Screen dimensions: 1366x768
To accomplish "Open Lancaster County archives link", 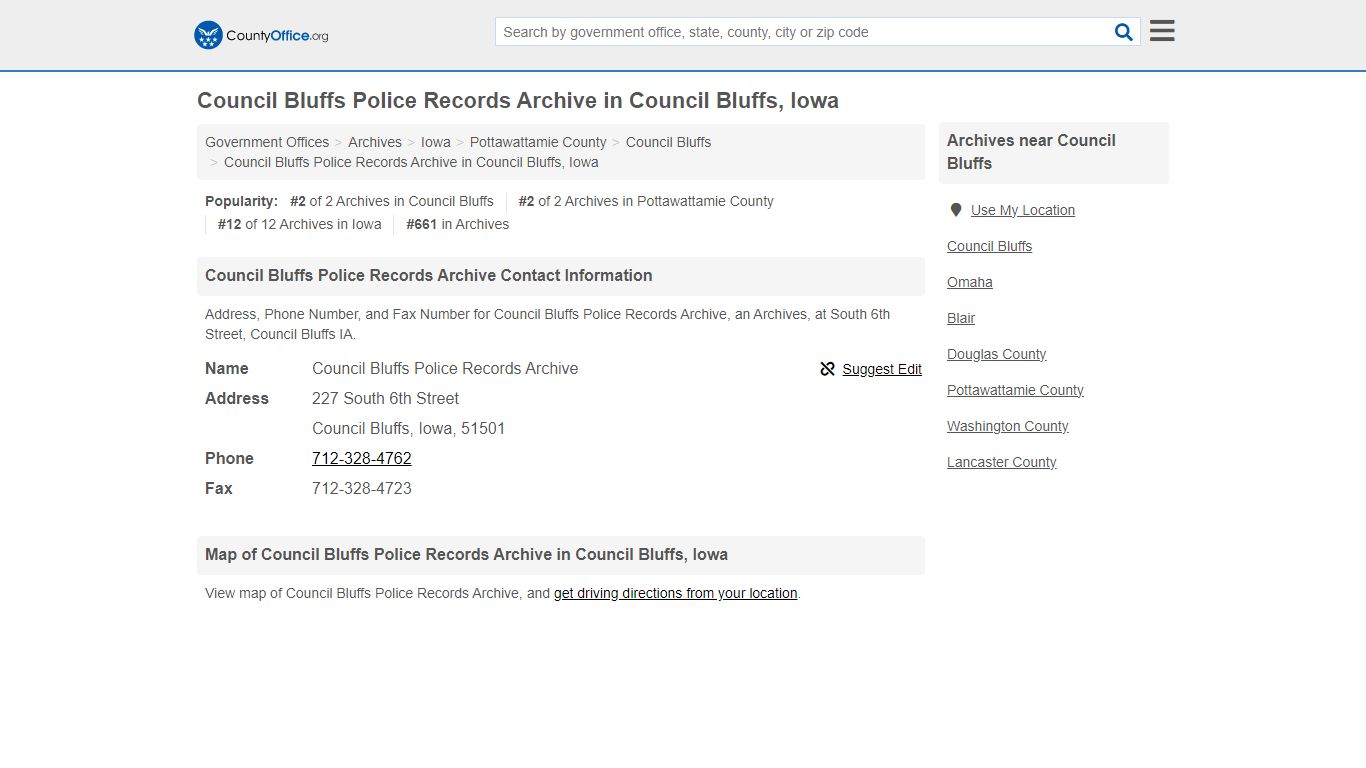I will [x=1002, y=462].
